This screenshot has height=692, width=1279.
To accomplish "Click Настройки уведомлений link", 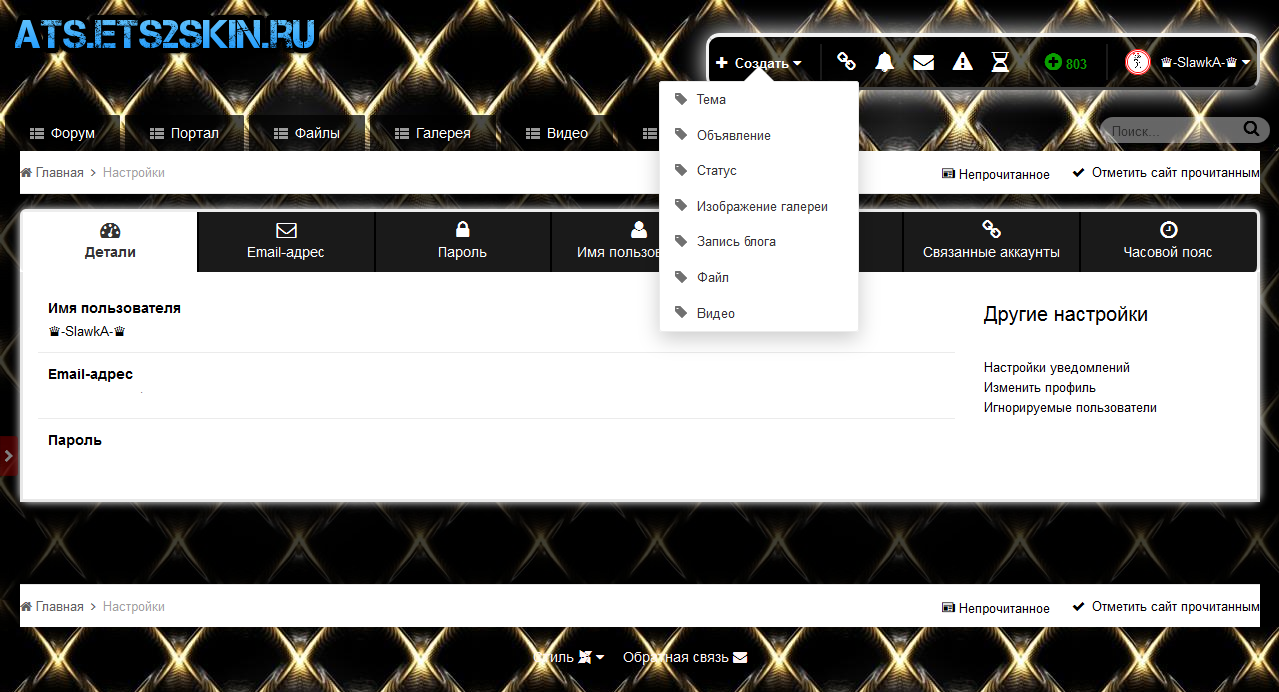I will (x=1056, y=368).
